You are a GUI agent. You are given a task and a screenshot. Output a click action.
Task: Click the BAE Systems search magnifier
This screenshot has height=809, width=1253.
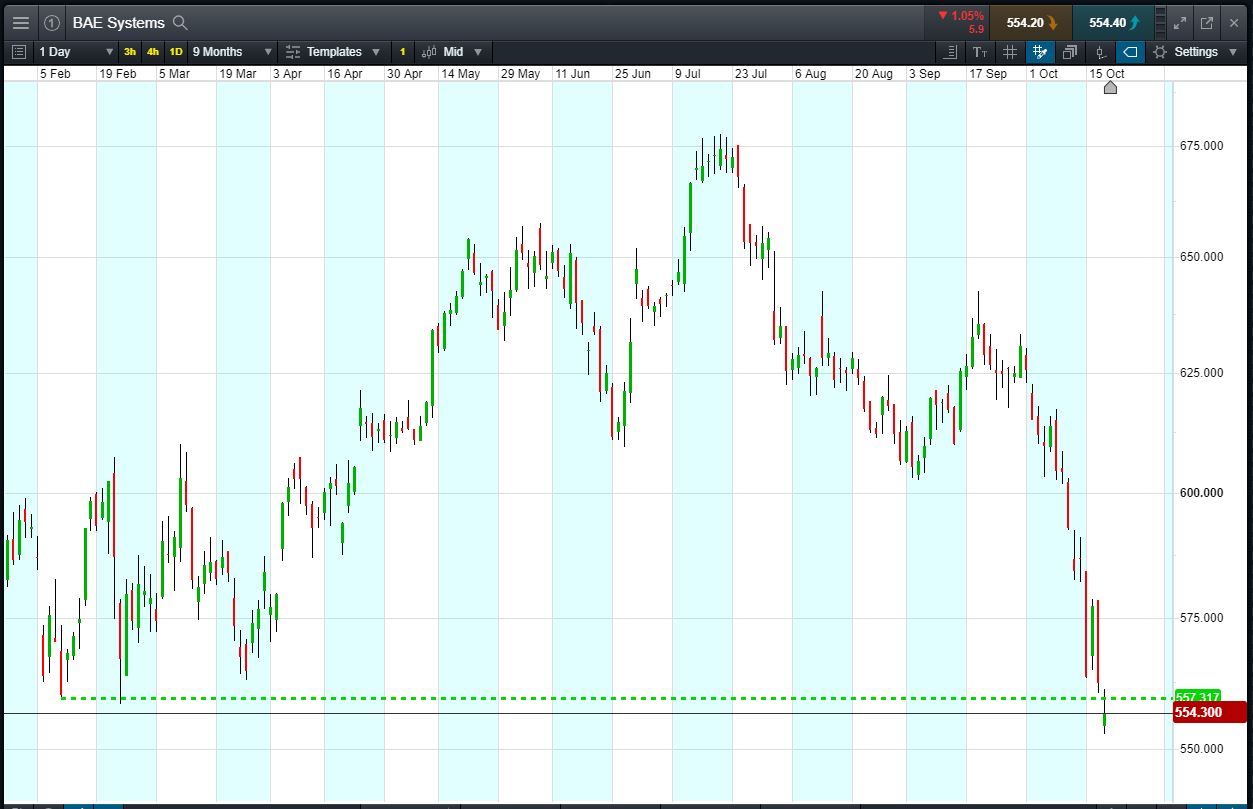(x=180, y=22)
